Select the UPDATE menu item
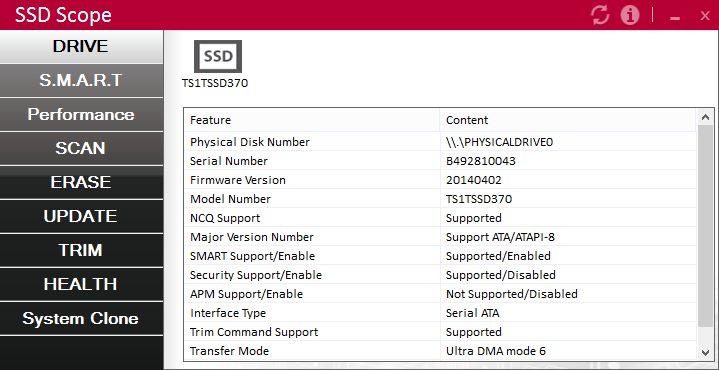719x370 pixels. [x=81, y=216]
